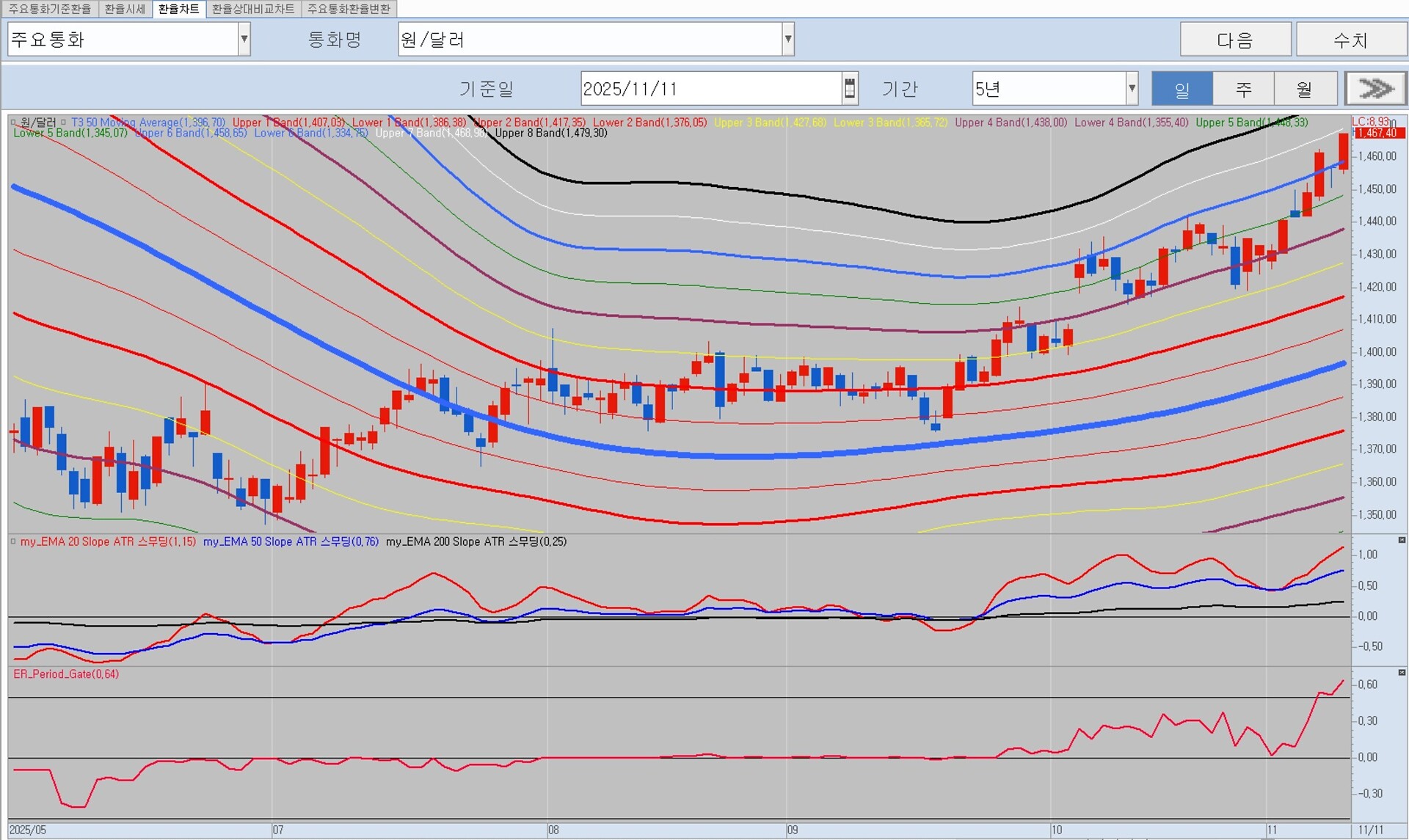Click the small square before 원/달러 legend

tap(14, 123)
